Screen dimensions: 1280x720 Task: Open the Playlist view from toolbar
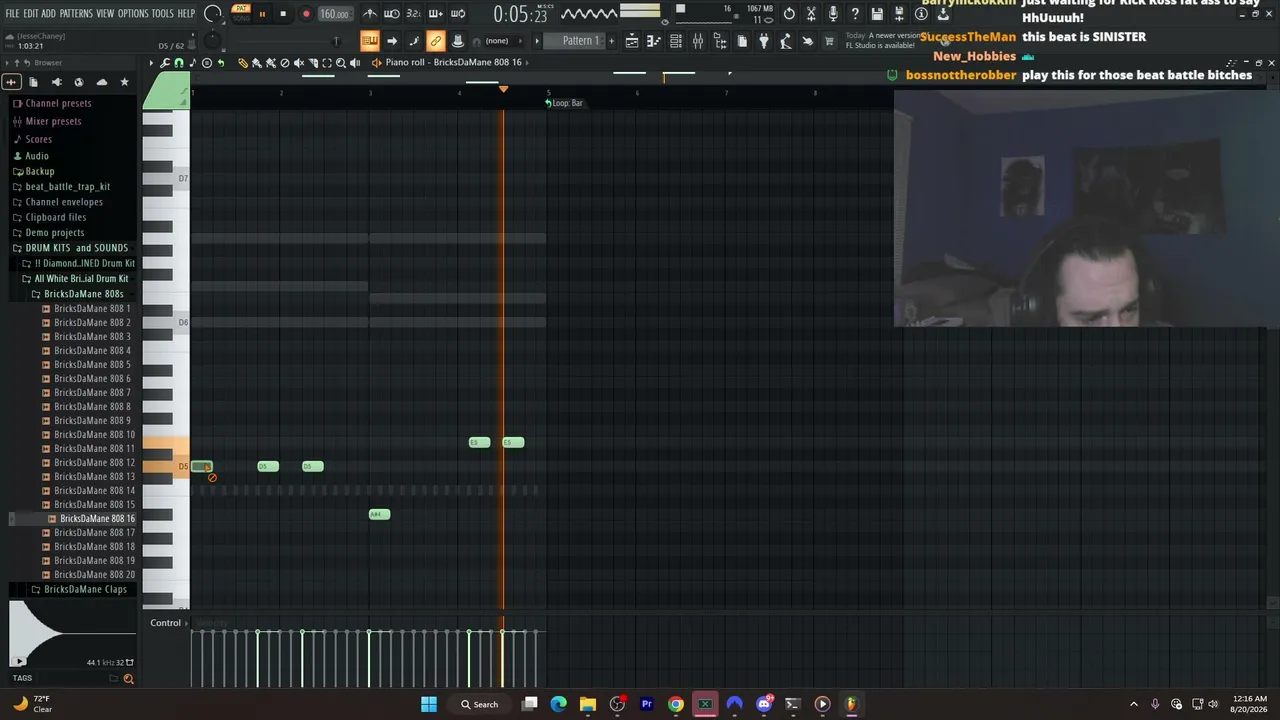632,41
